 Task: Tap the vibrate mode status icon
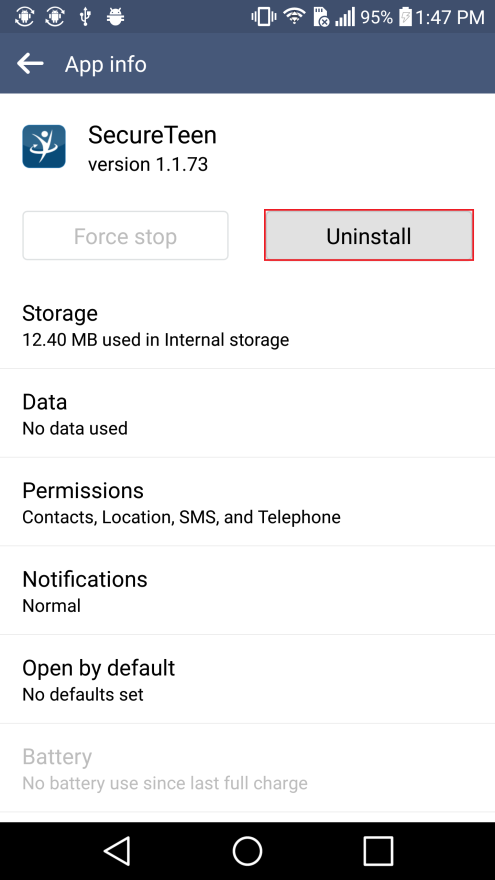point(263,17)
